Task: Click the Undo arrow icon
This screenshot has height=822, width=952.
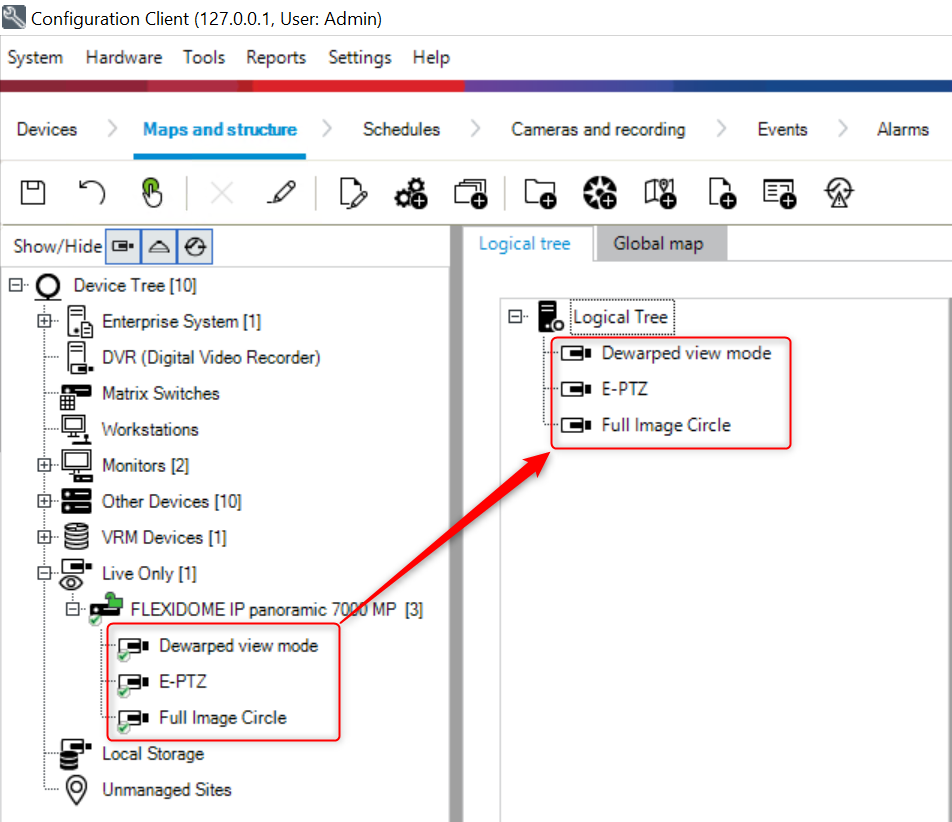Action: 92,193
